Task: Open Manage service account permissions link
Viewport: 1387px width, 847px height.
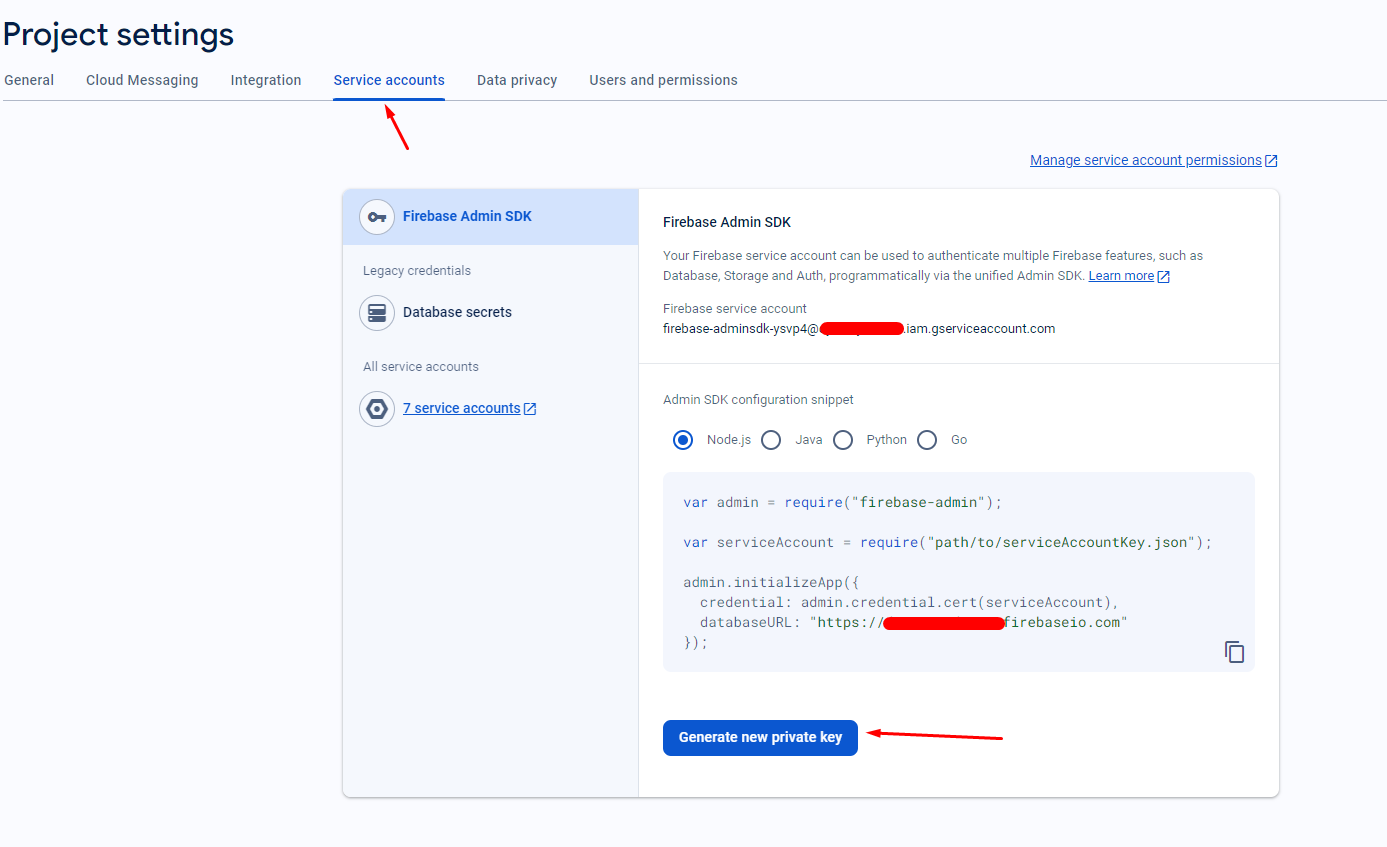Action: 1146,160
